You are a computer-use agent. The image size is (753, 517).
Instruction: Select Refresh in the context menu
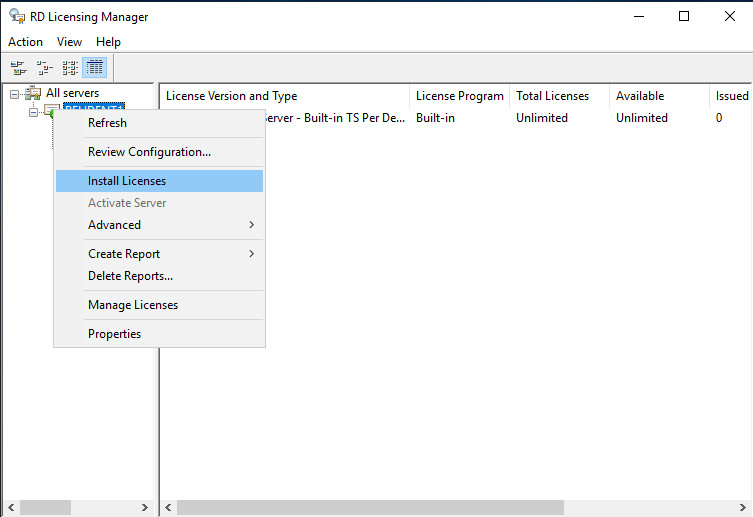tap(107, 123)
